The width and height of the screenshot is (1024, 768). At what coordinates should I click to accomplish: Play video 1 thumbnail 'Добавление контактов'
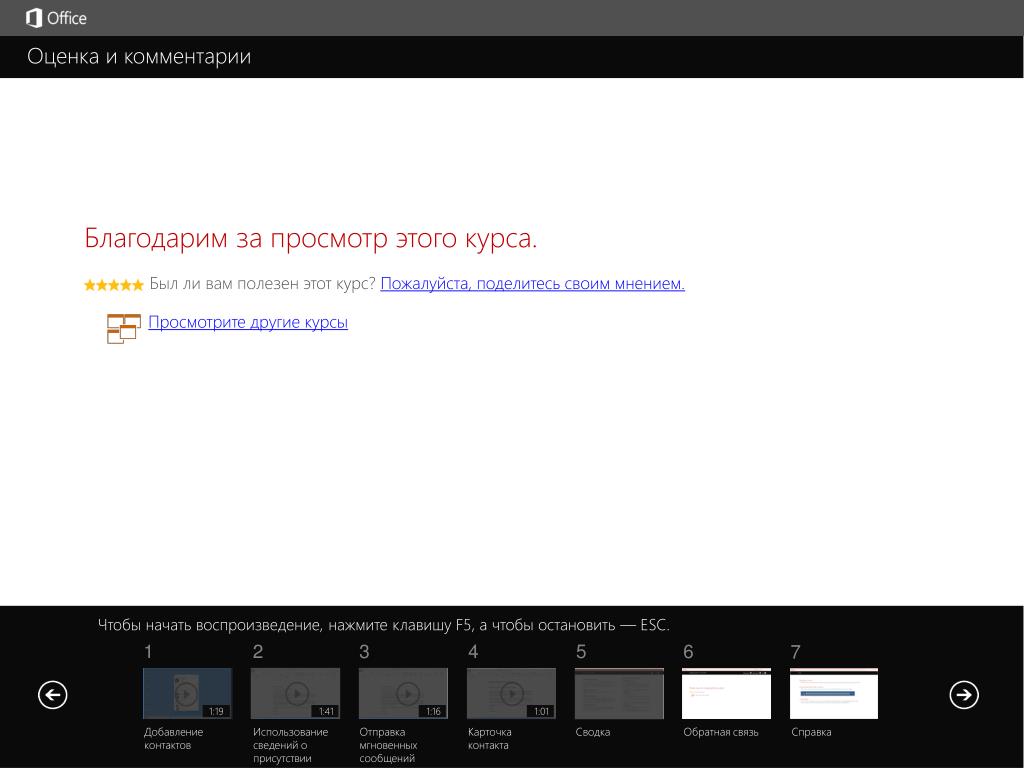click(187, 693)
